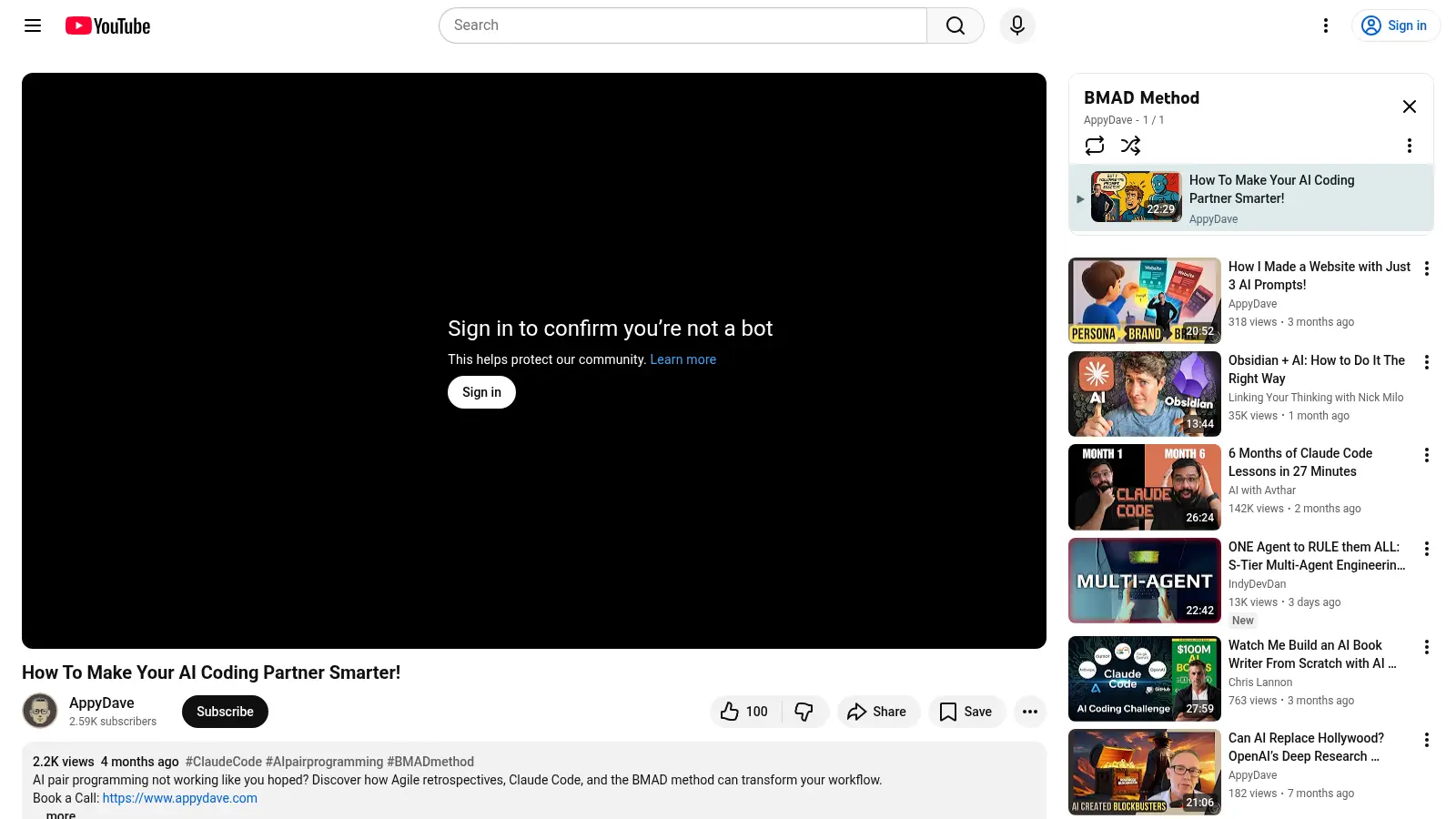Open 'How I Made a Website with Just 3 AI Prompts!' title
The image size is (1456, 819).
tap(1319, 276)
